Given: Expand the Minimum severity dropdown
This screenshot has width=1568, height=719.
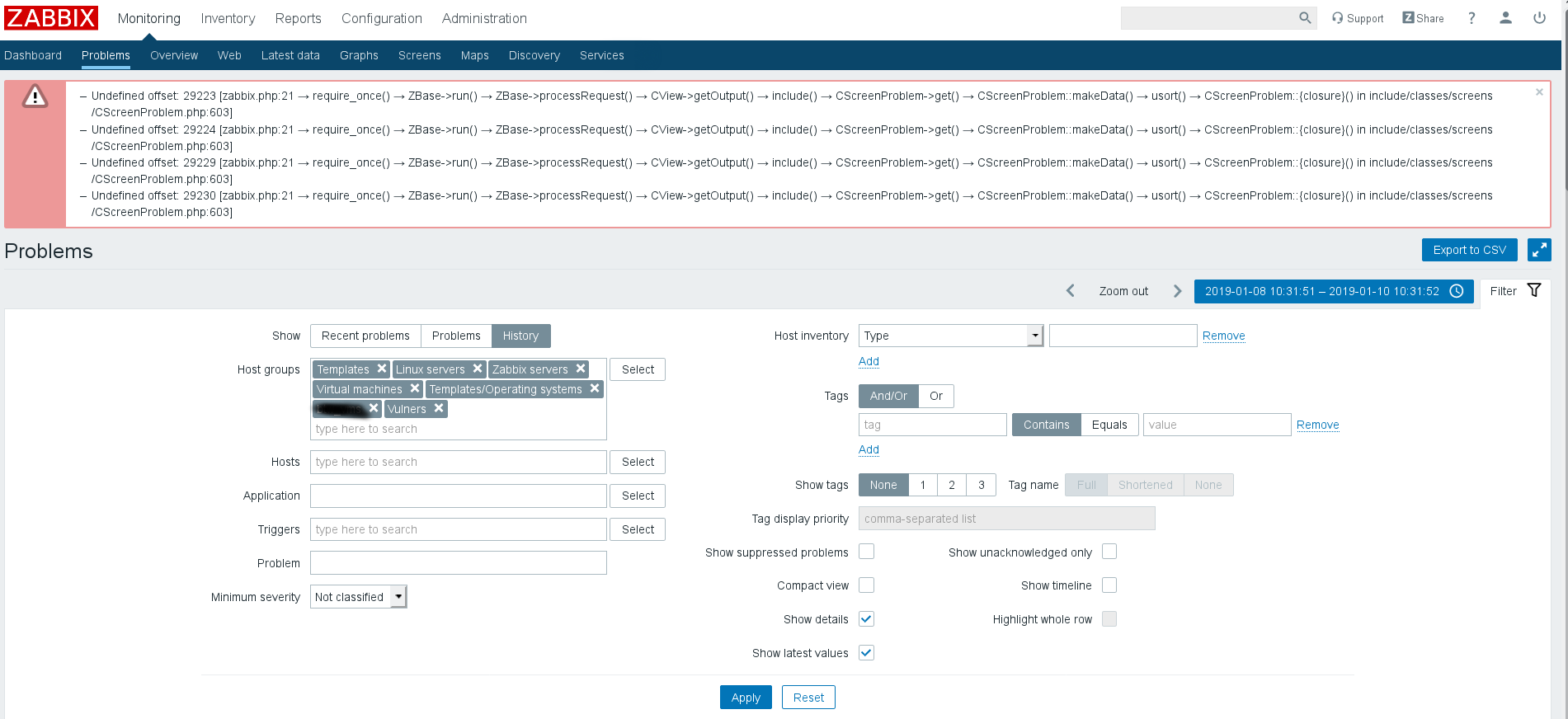Looking at the screenshot, I should 398,596.
